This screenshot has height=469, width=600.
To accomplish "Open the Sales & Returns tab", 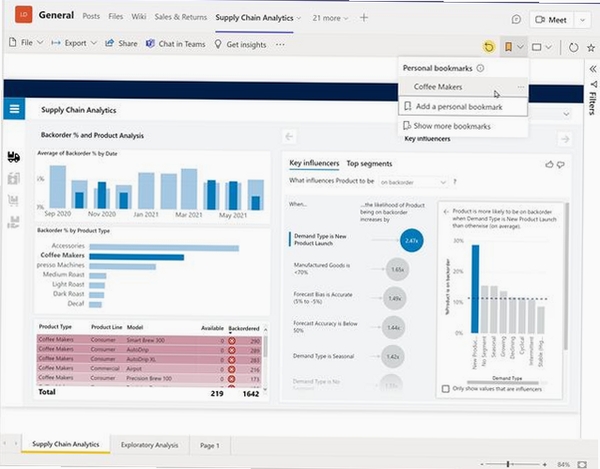I will point(181,17).
